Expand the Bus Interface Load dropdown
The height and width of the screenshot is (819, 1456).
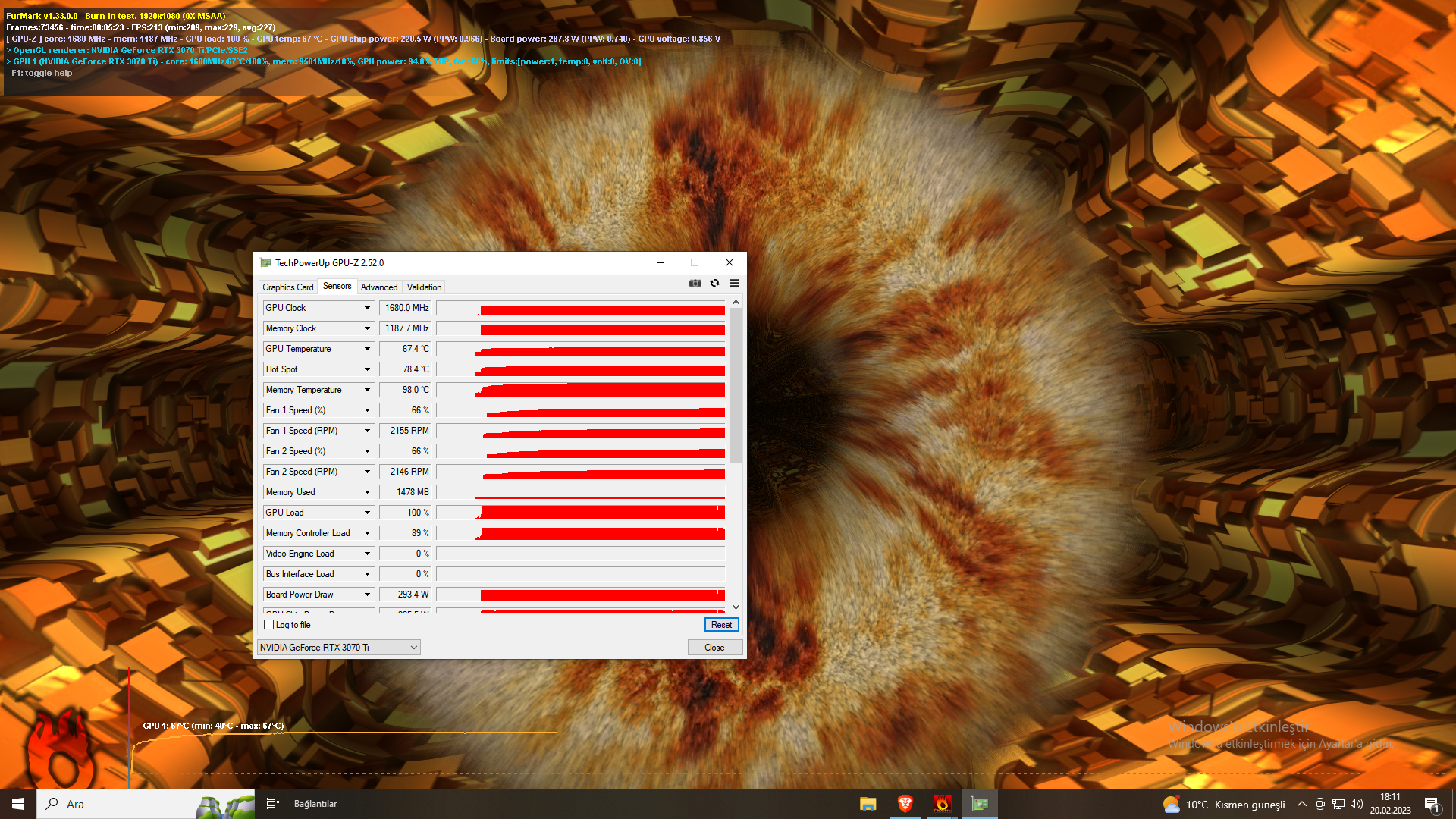[367, 574]
